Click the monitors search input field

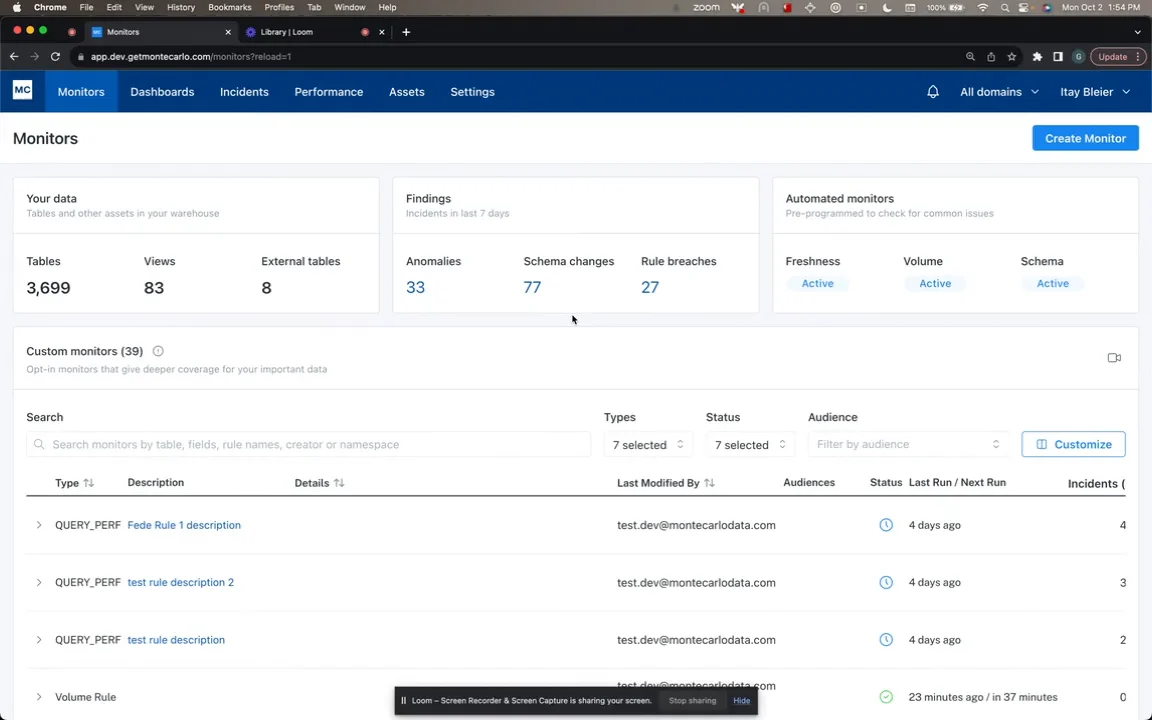(309, 444)
